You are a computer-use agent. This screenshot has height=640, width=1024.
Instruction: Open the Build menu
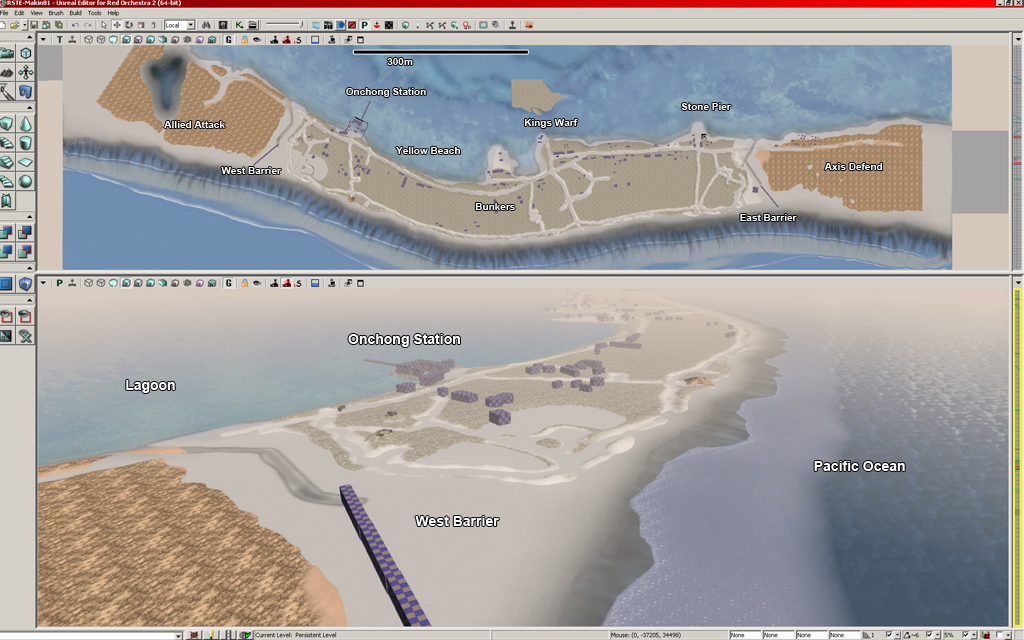(75, 13)
